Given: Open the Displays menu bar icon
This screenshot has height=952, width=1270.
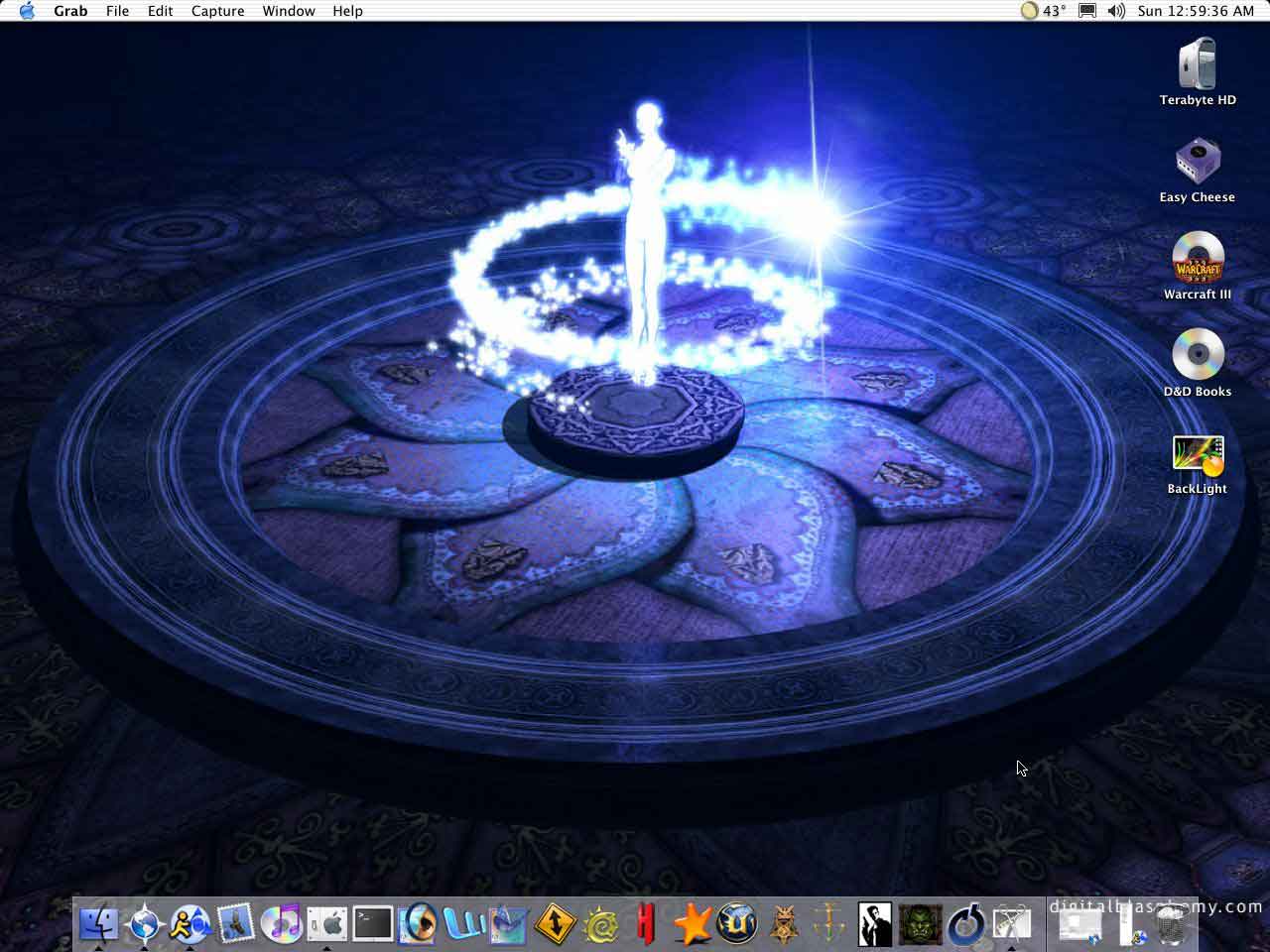Looking at the screenshot, I should point(1087,11).
